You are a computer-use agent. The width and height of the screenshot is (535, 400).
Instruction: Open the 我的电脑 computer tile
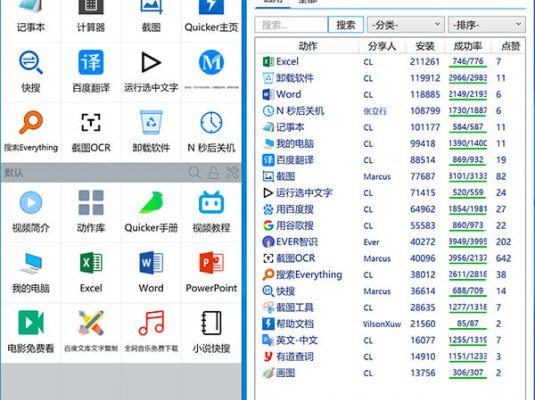[x=31, y=272]
